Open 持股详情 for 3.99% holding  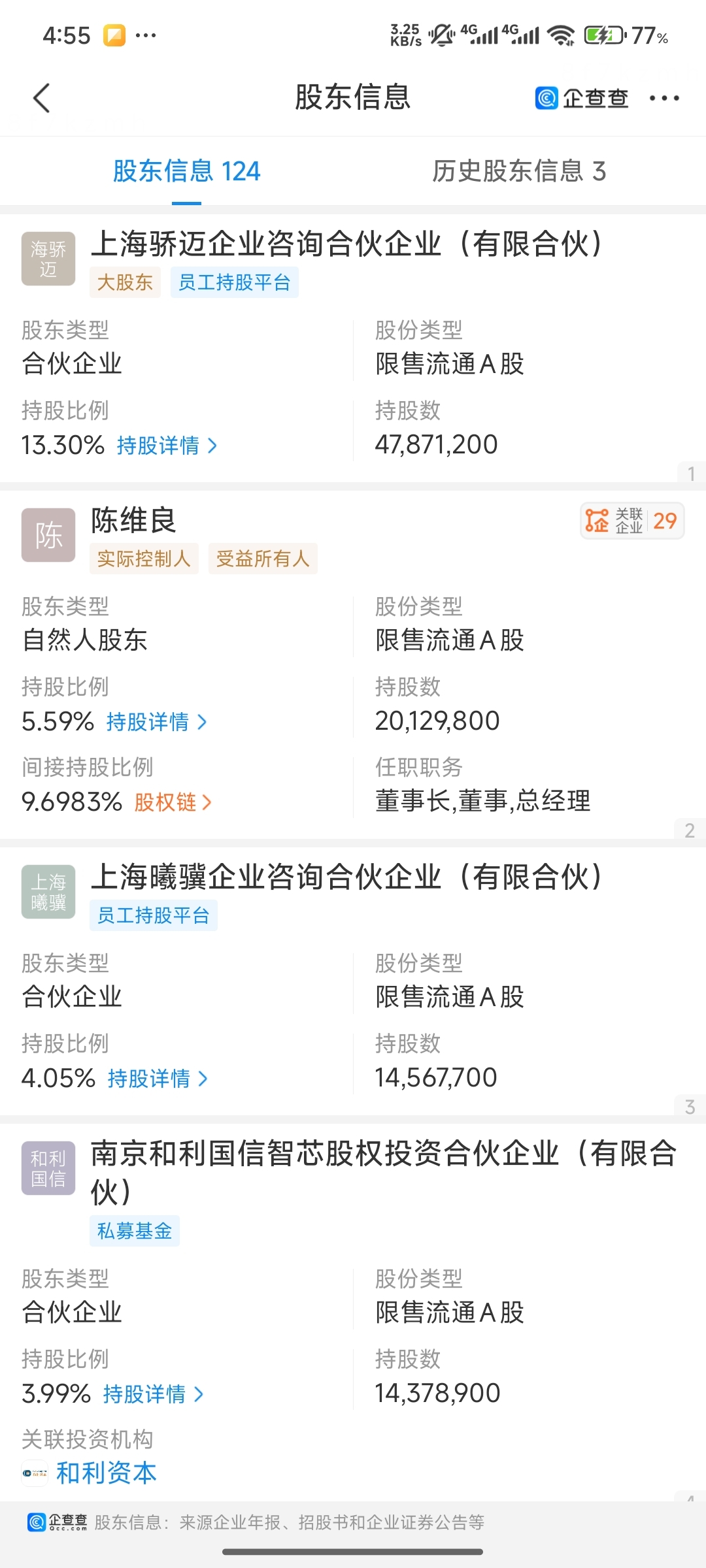coord(154,1394)
